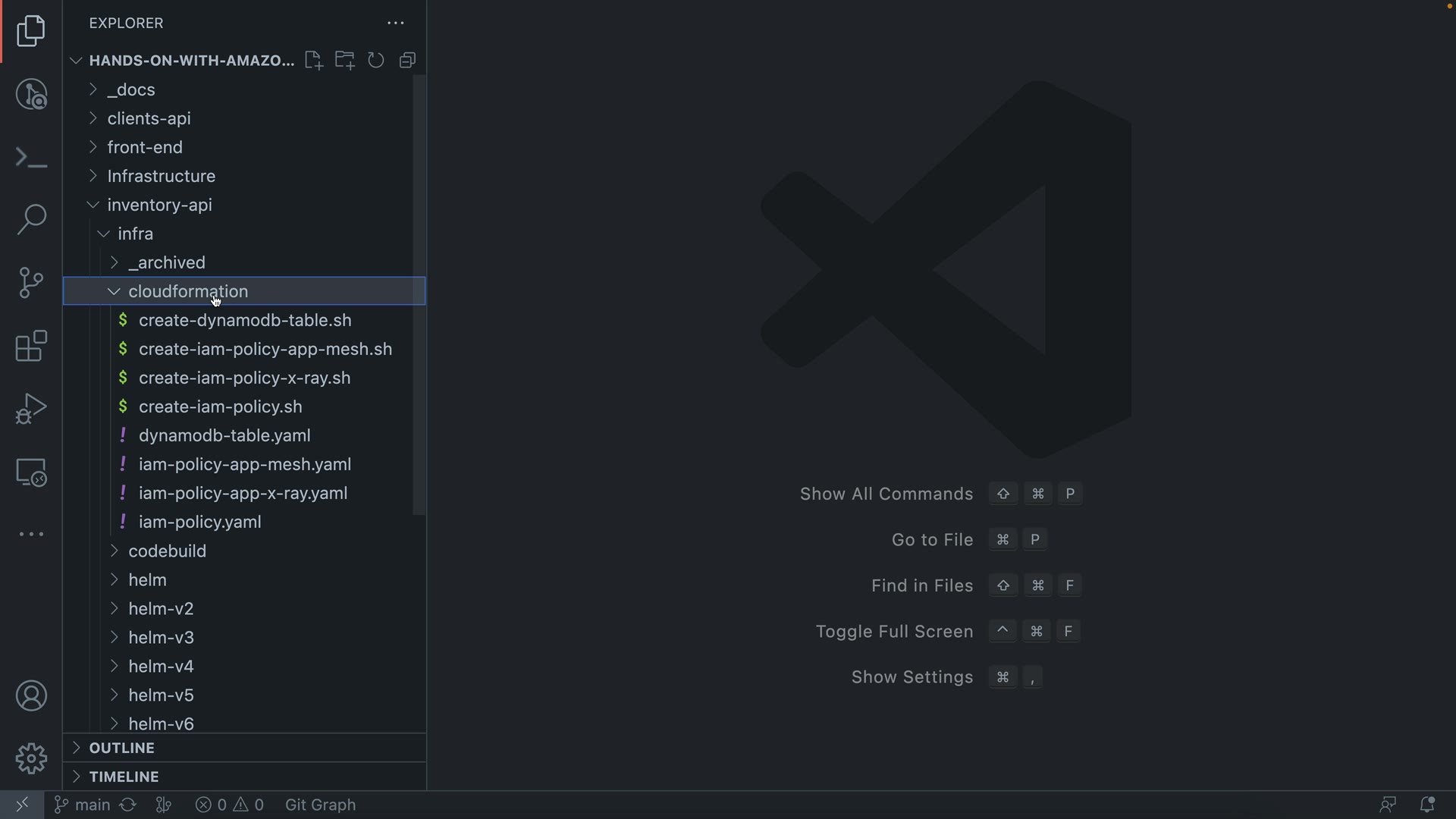
Task: Open dynamodb-table.yaml file
Action: (x=224, y=436)
